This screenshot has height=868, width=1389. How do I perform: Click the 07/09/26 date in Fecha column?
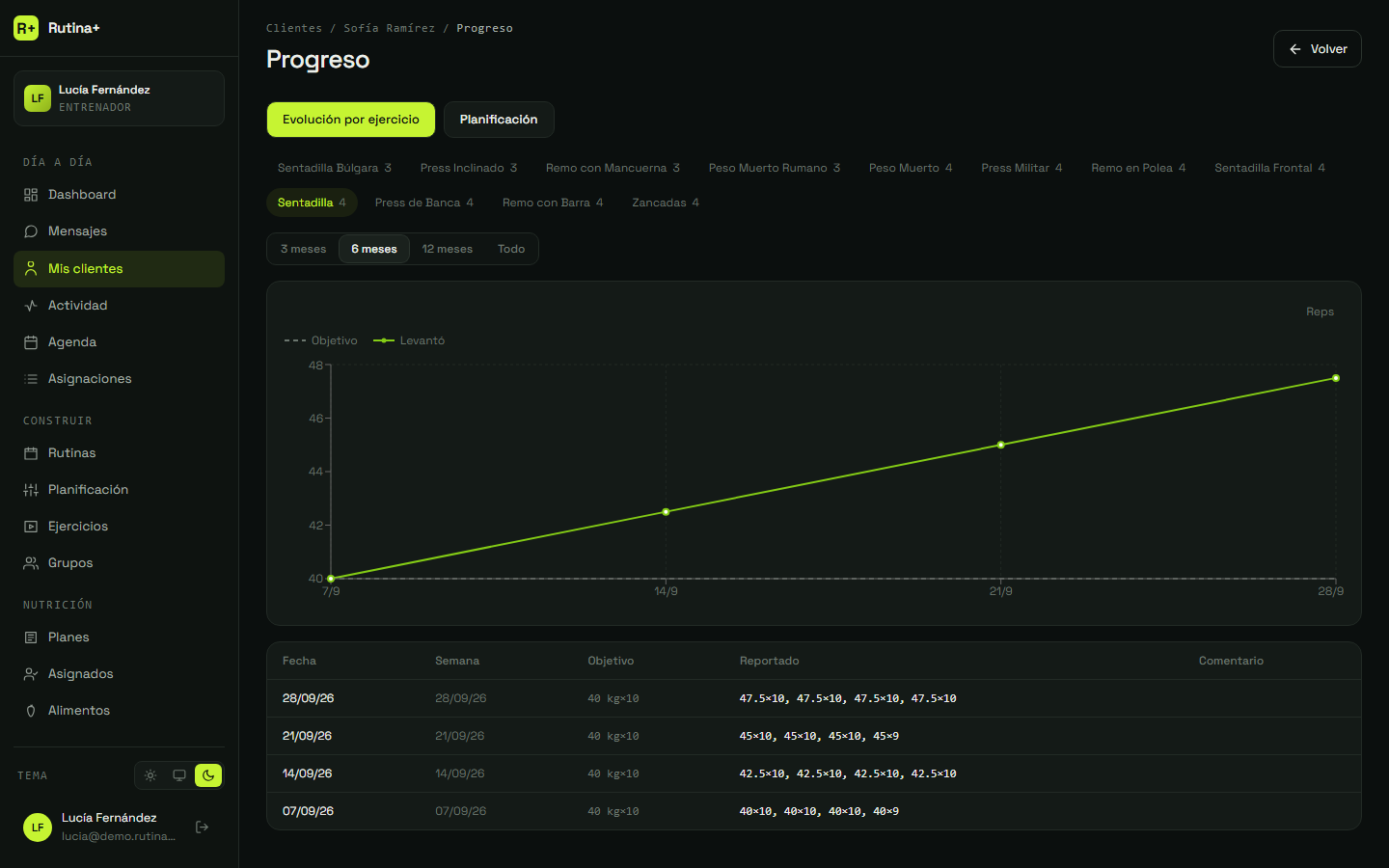309,811
